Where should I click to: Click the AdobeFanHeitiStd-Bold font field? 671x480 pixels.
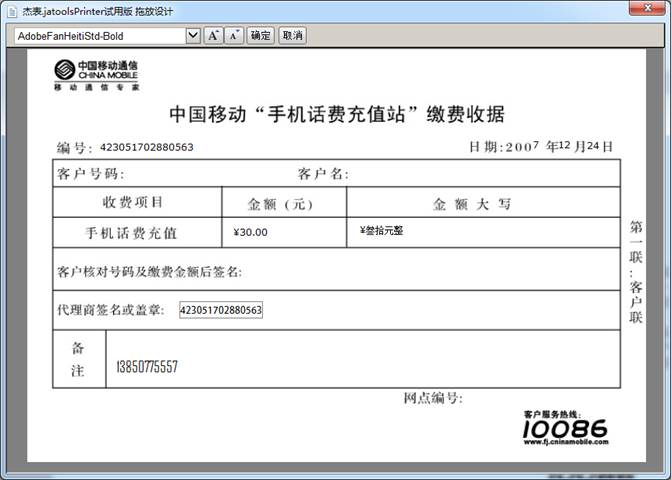(x=101, y=36)
